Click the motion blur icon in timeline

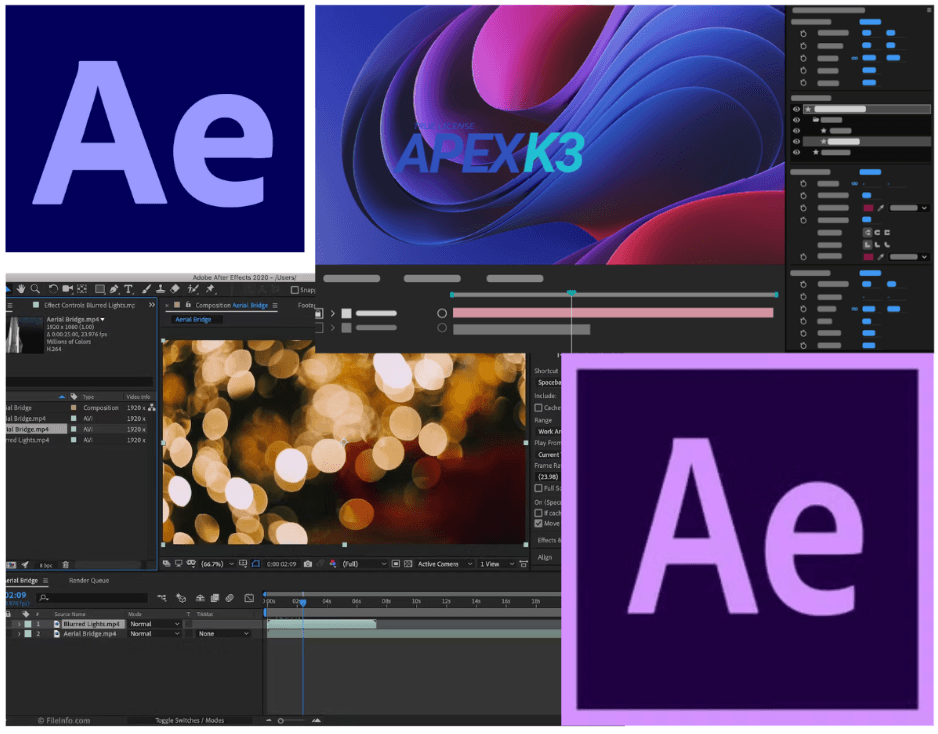coord(230,598)
